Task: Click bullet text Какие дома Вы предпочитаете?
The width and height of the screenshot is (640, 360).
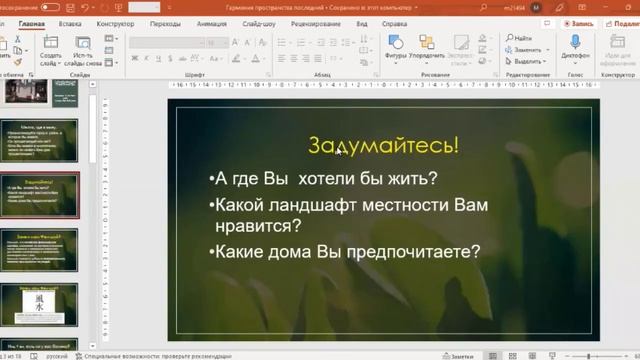Action: click(x=348, y=251)
